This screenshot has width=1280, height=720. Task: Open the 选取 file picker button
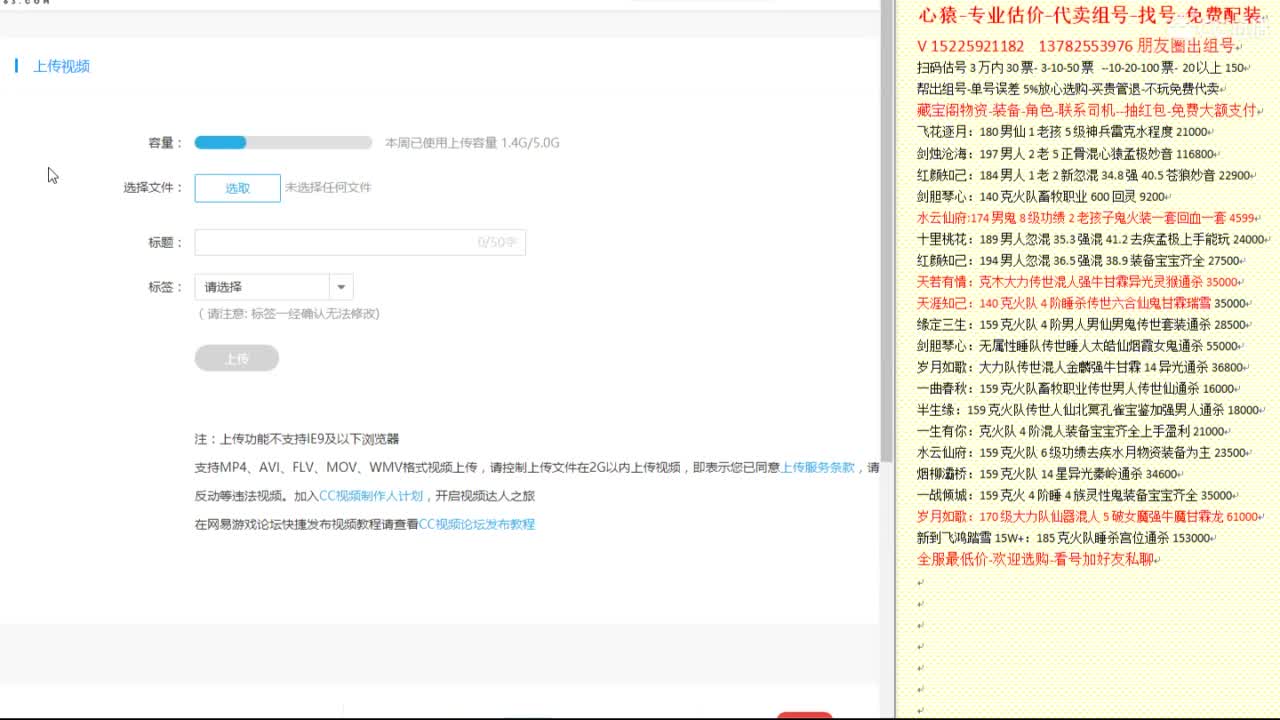click(x=236, y=188)
